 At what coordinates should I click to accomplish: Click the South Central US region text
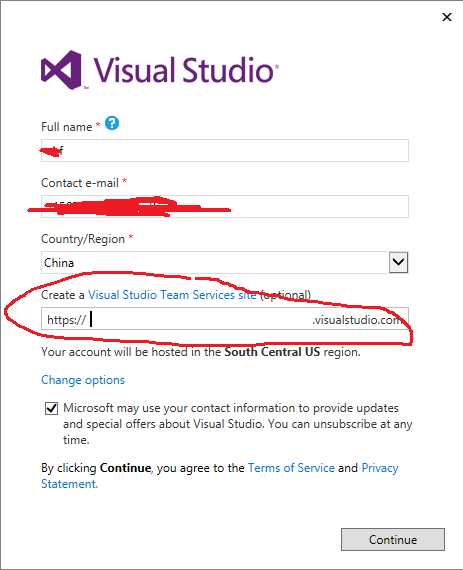(x=272, y=352)
